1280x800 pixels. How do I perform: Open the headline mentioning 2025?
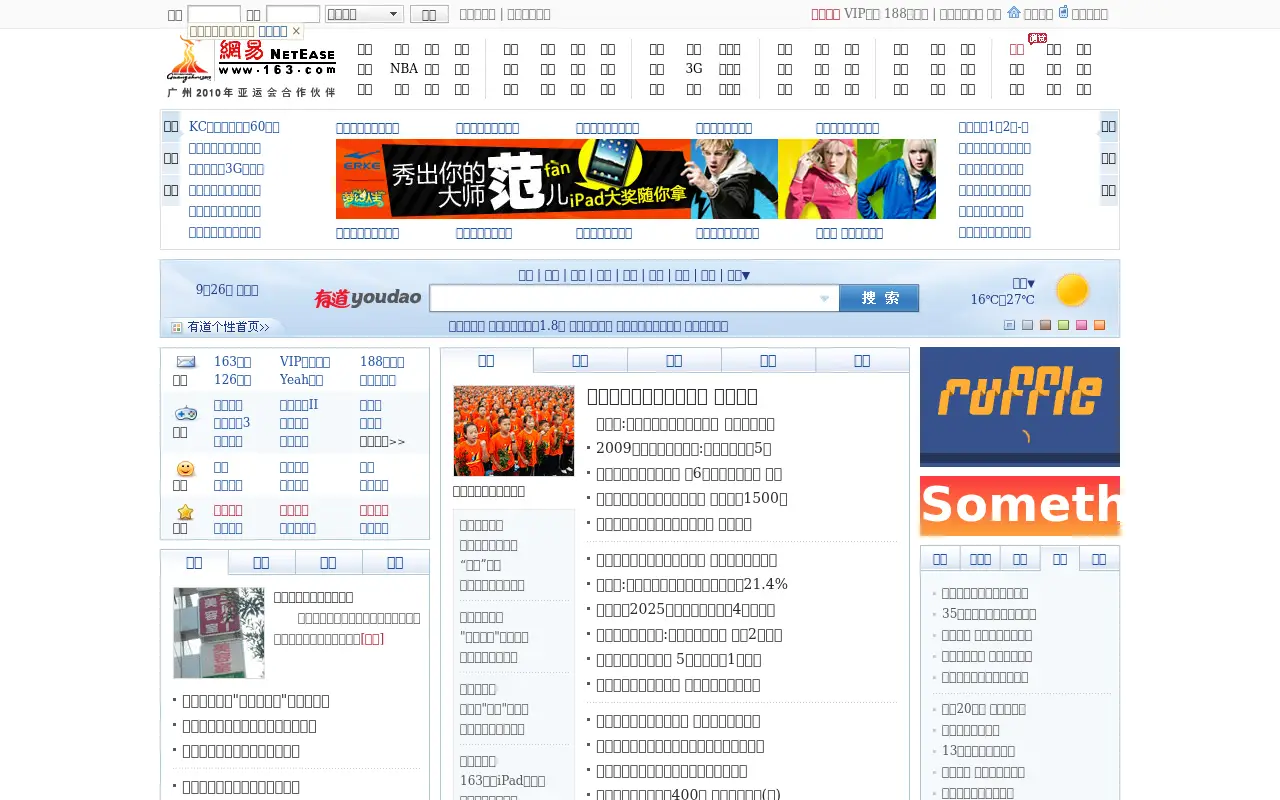(x=685, y=610)
